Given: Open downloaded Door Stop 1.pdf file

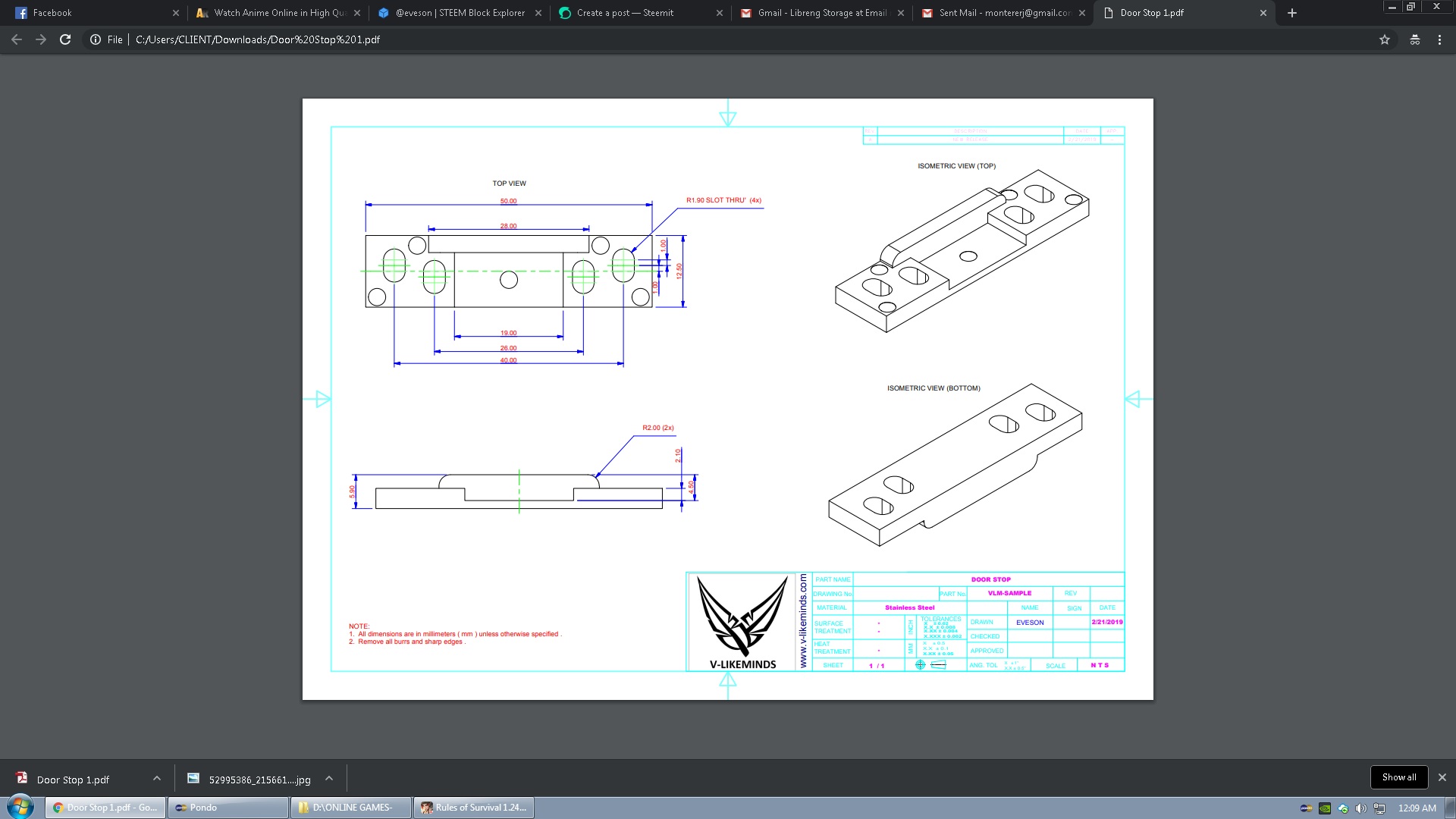Looking at the screenshot, I should pyautogui.click(x=73, y=780).
